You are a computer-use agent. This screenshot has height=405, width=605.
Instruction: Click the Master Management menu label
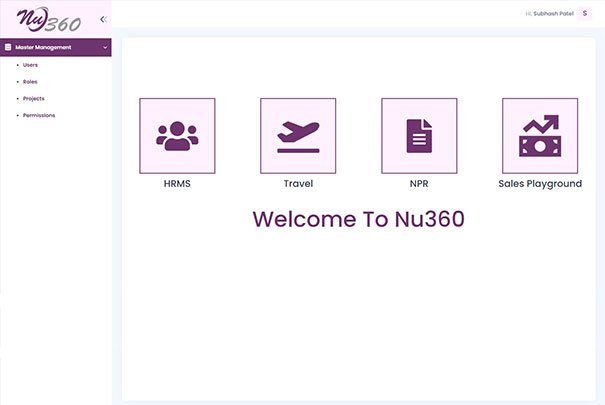43,47
